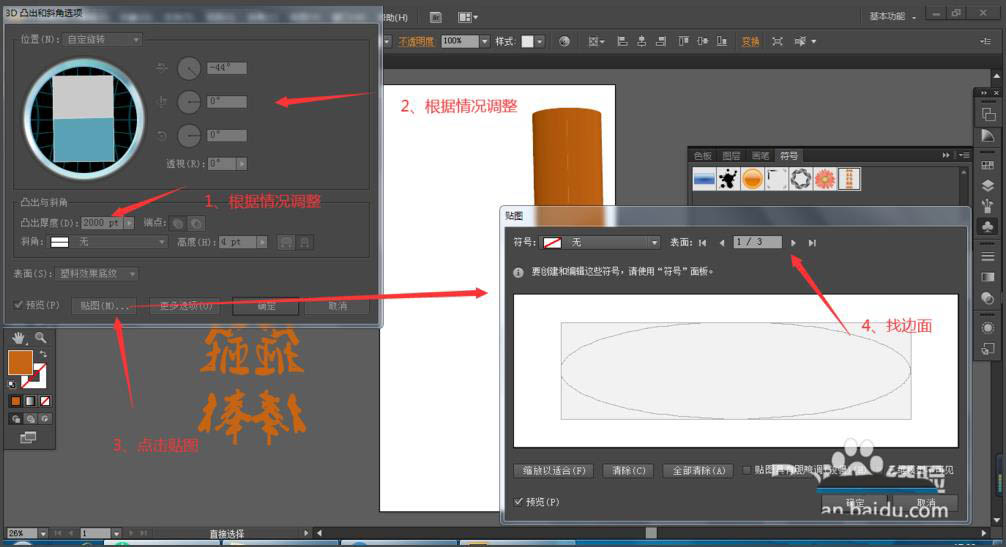Click opacity 100% input field
1006x547 pixels.
pos(459,41)
